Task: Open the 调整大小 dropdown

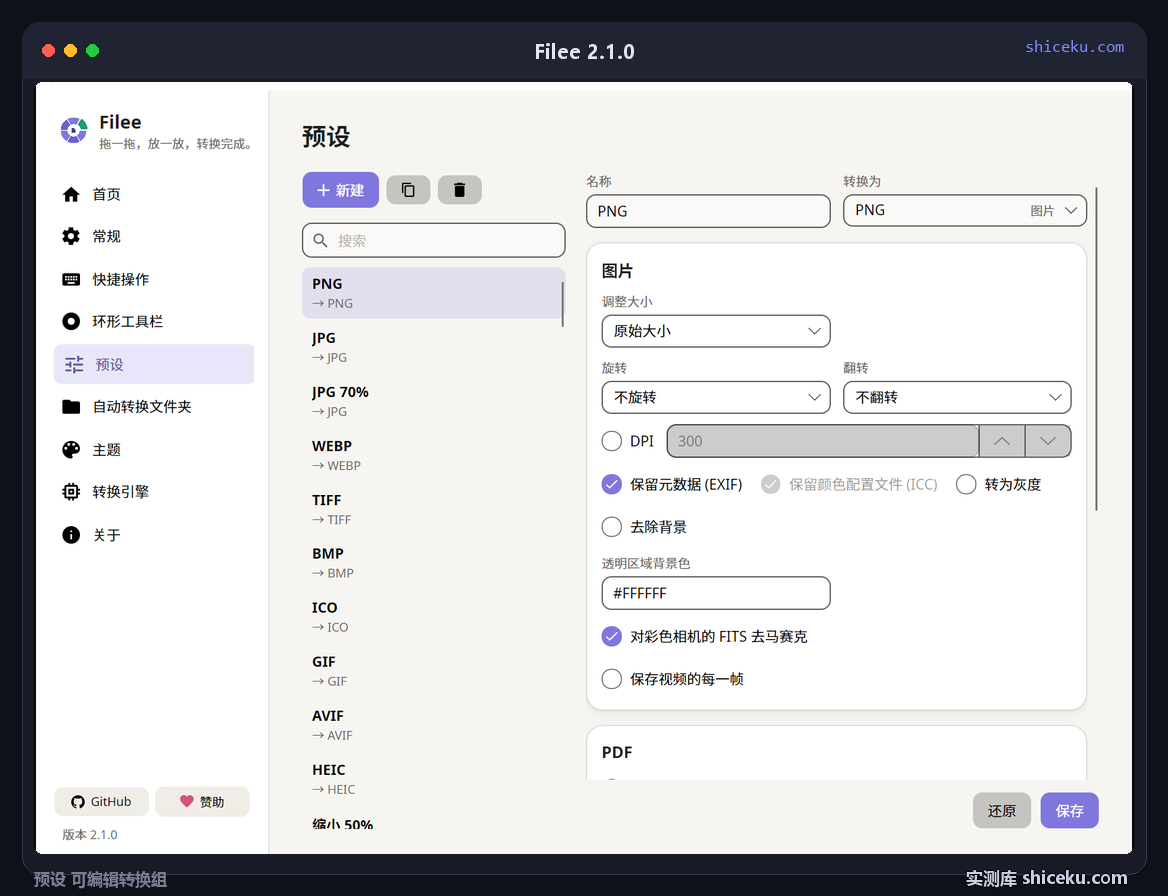Action: (716, 331)
